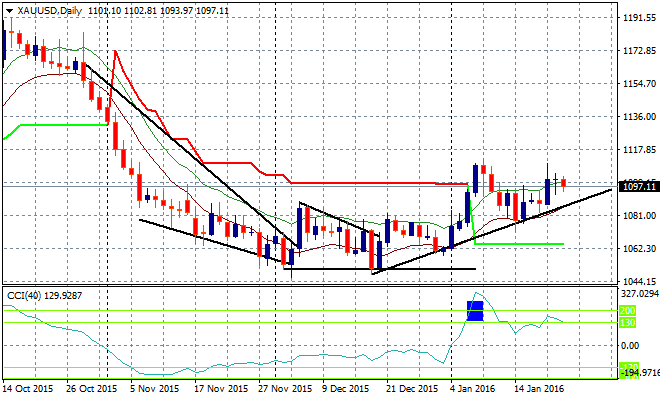The height and width of the screenshot is (400, 660).
Task: Select the 14 Jan 2016 date label
Action: 538,388
